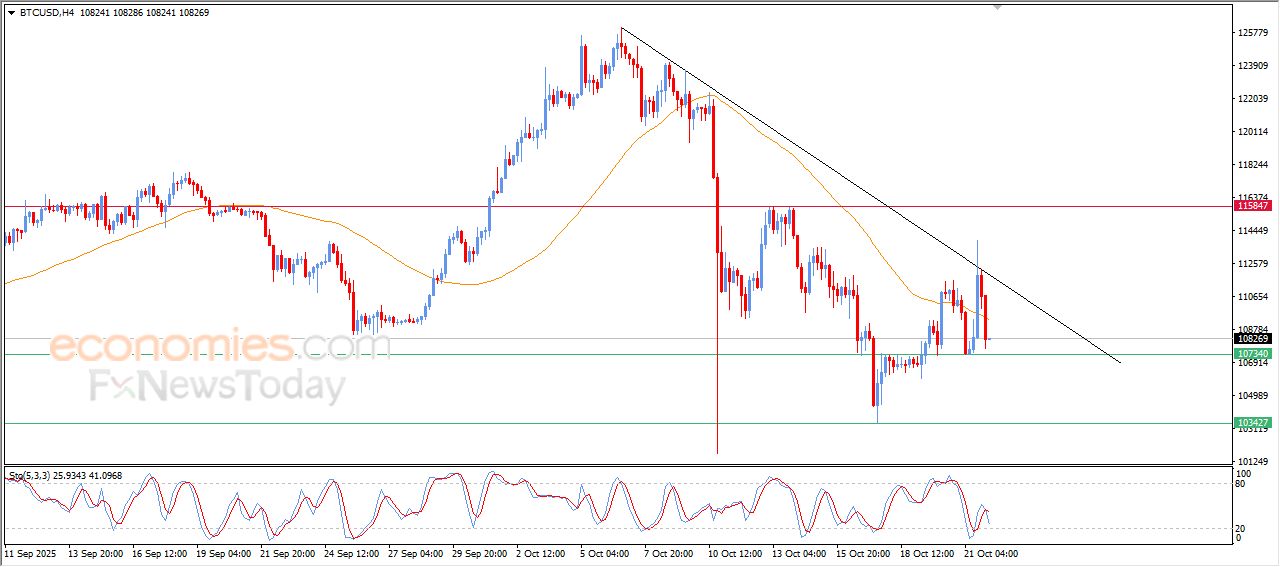1280x567 pixels.
Task: Click the 10 Oct 12:00 time label
Action: (x=735, y=553)
